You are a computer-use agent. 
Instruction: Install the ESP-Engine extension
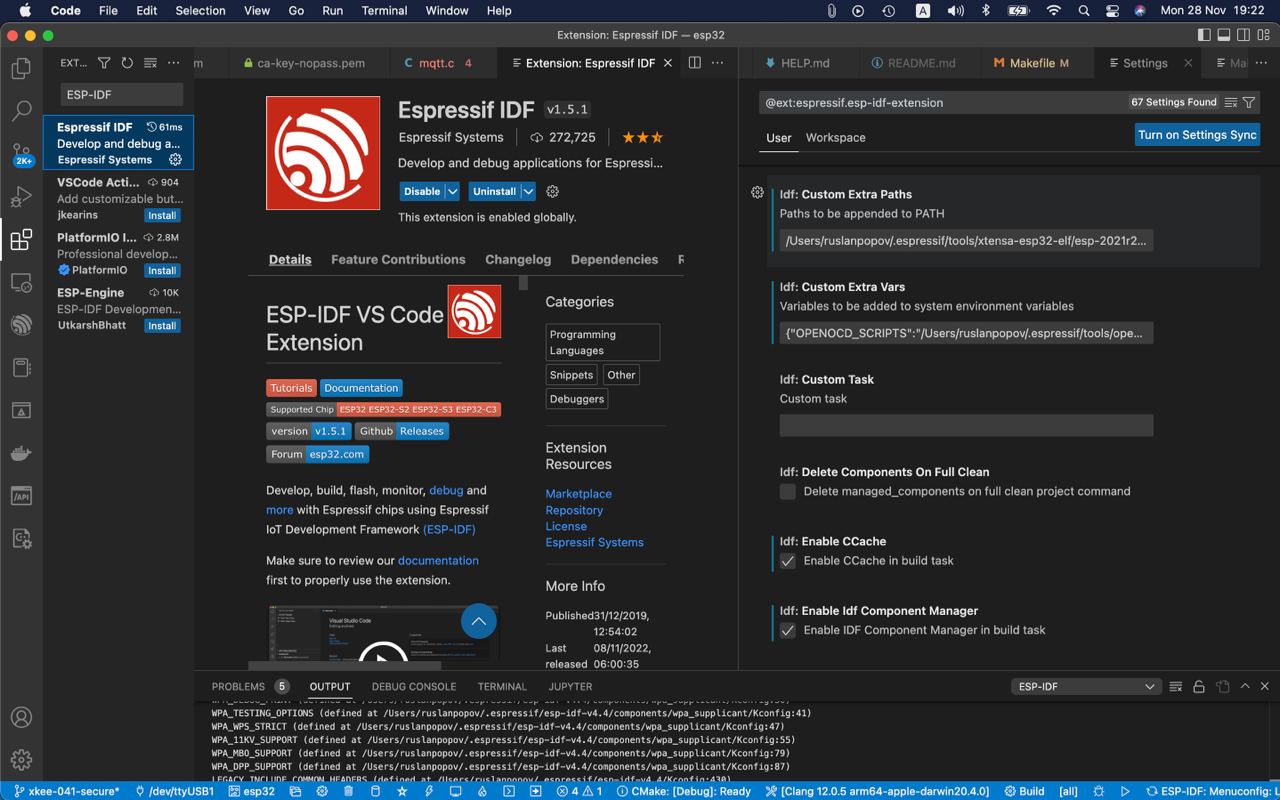[162, 326]
